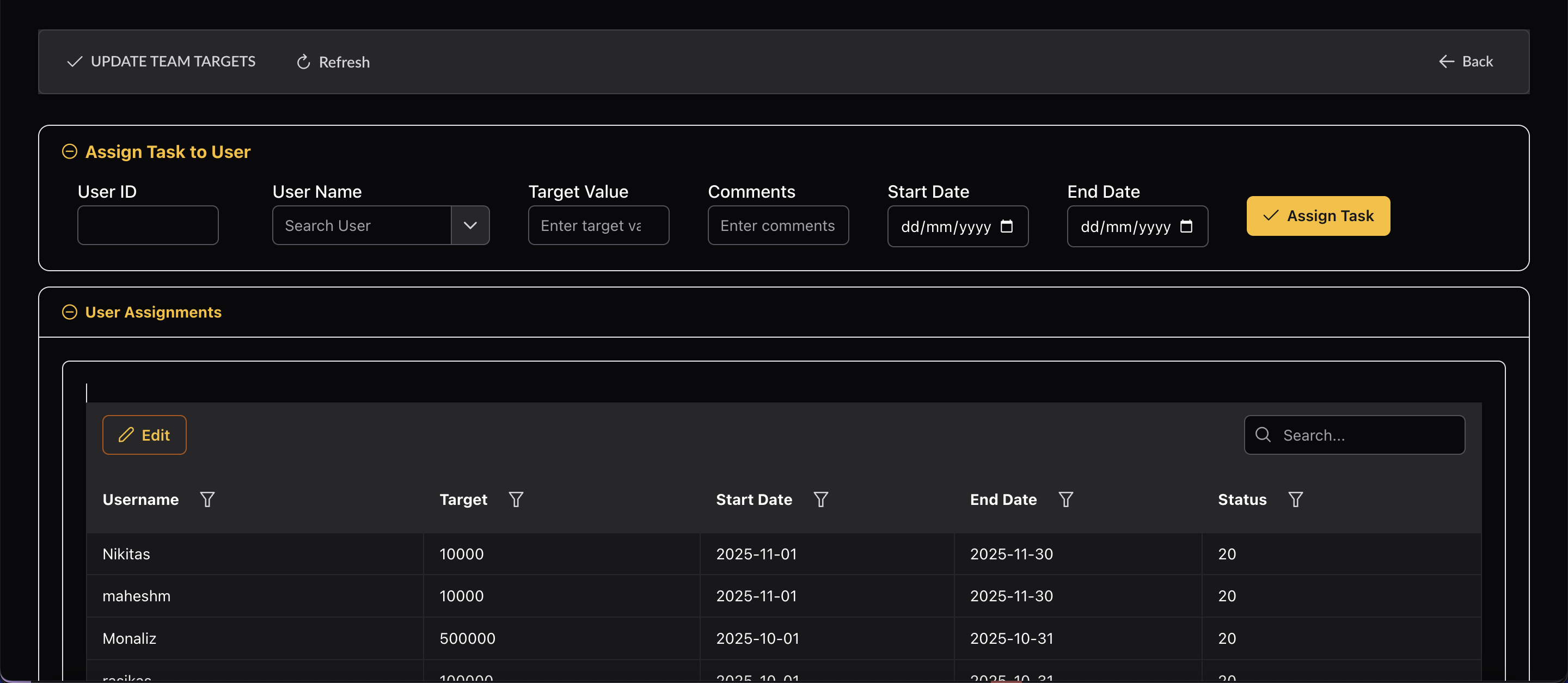Open the filter funnel on Username column
This screenshot has height=683, width=1568.
point(207,499)
